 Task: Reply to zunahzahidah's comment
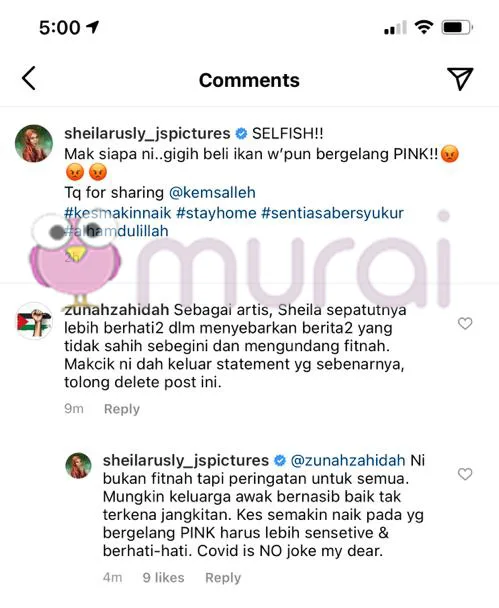coord(122,409)
